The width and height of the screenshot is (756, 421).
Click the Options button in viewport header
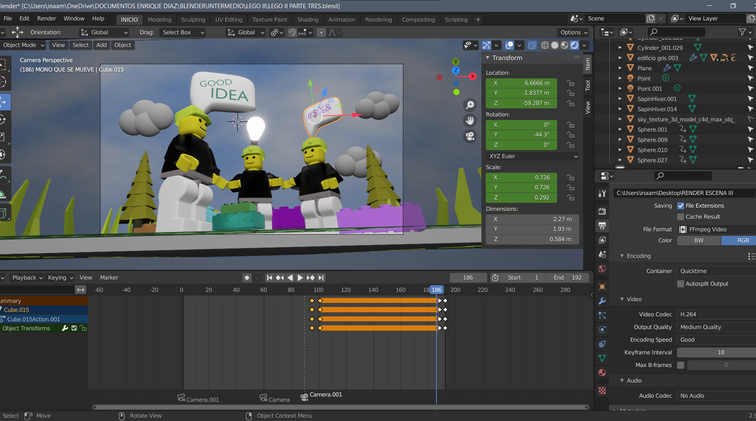pyautogui.click(x=574, y=32)
